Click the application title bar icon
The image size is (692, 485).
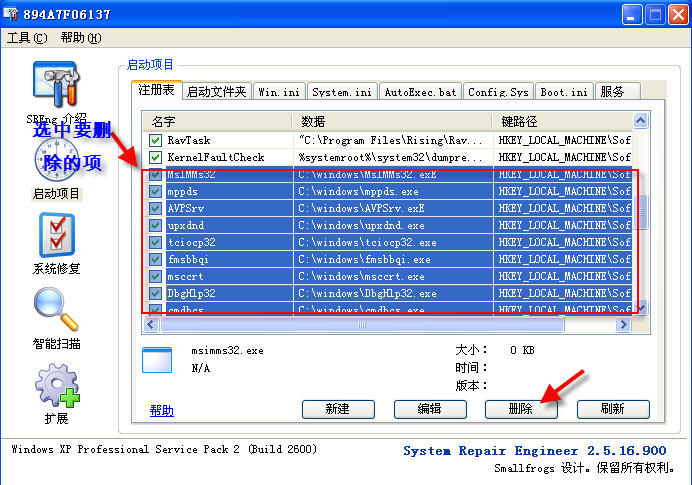pyautogui.click(x=10, y=14)
